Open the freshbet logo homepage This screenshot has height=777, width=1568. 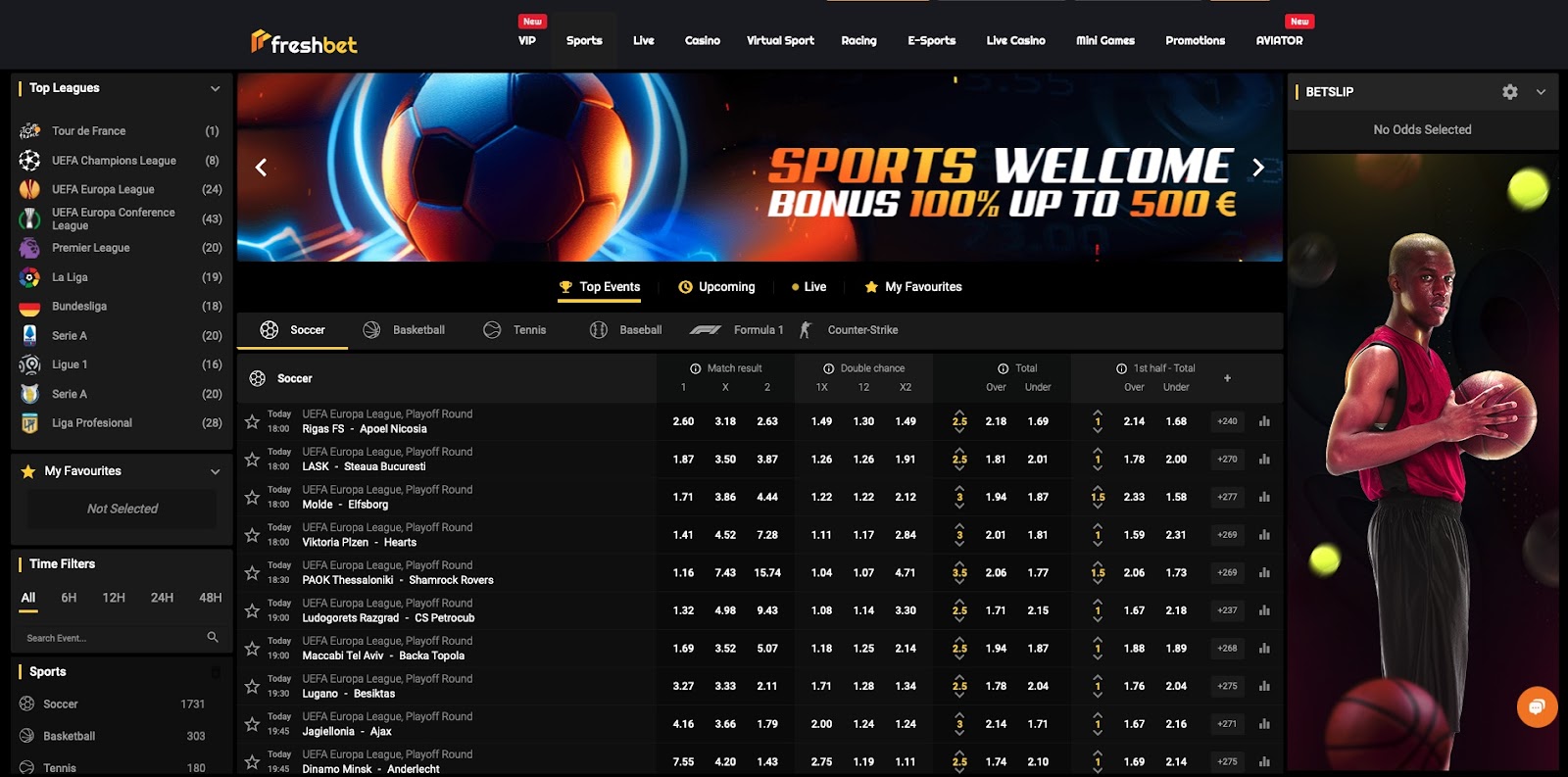(304, 42)
